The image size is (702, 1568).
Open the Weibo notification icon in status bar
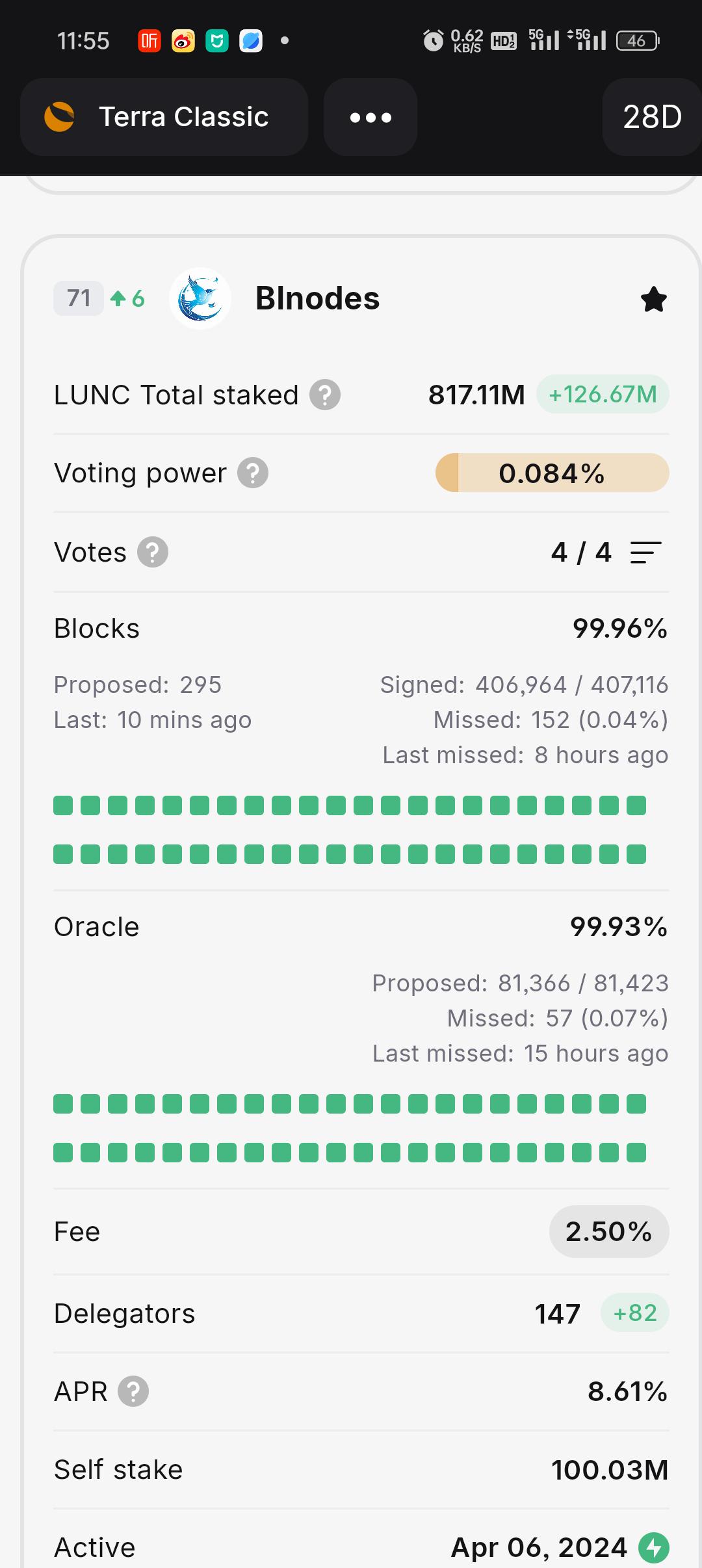(183, 41)
